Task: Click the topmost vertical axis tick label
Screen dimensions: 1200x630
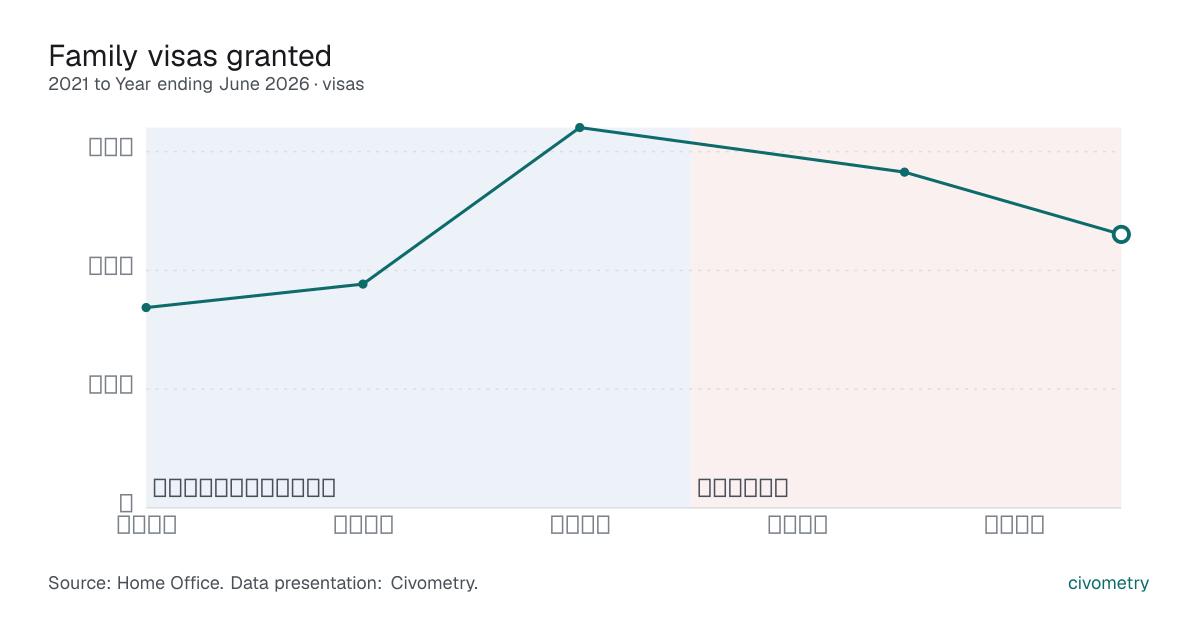Action: (x=111, y=147)
